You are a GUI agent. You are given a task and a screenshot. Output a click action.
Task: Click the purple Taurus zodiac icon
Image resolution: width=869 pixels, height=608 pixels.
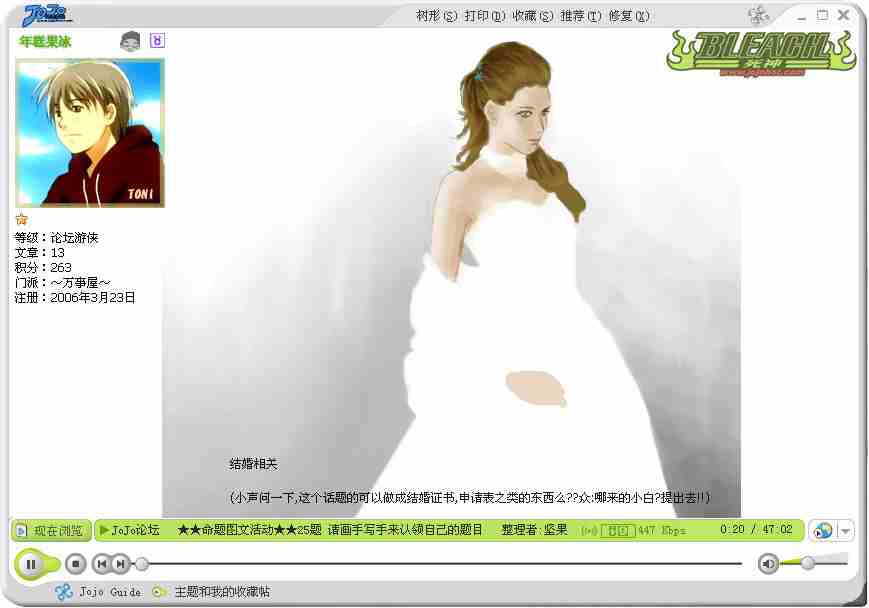click(156, 41)
